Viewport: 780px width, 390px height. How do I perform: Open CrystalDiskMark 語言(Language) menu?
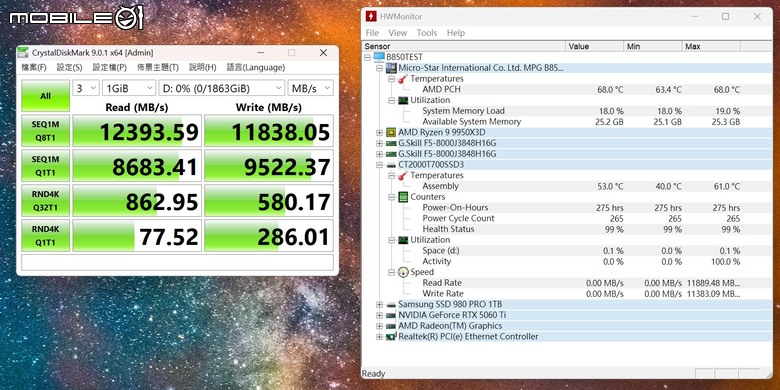point(256,67)
